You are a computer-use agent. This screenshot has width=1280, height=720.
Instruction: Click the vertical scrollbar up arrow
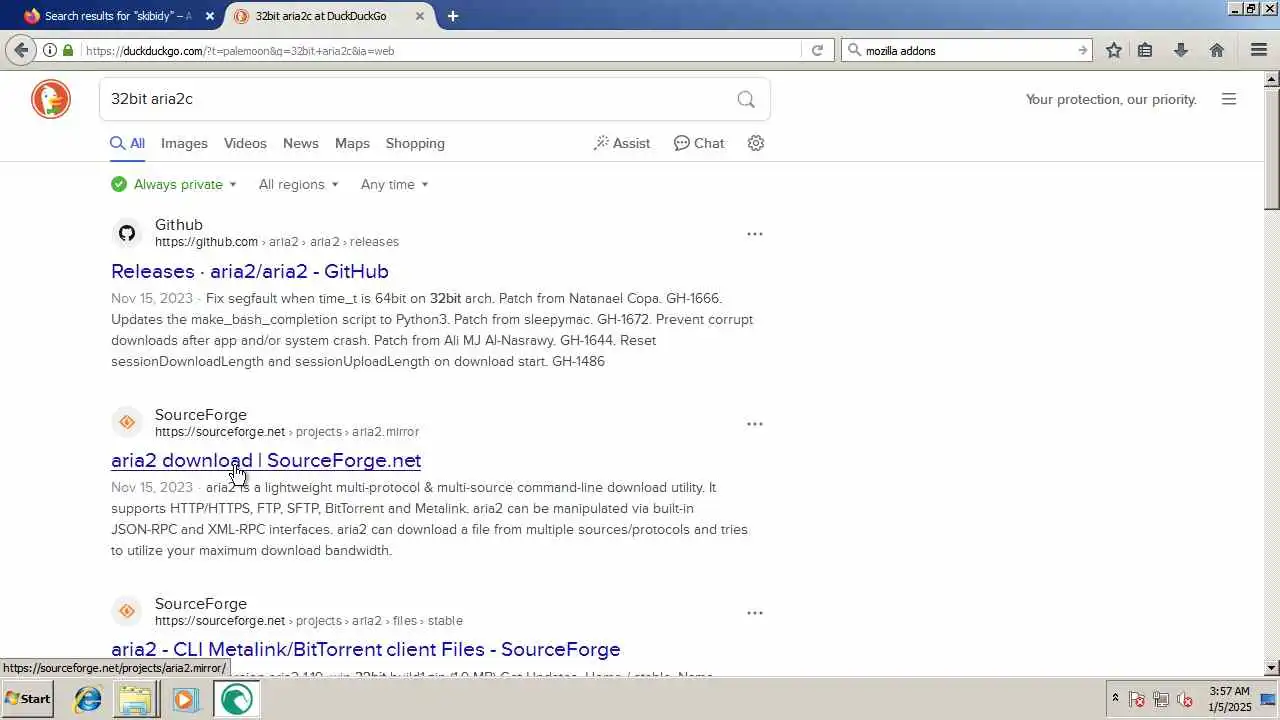click(1272, 78)
